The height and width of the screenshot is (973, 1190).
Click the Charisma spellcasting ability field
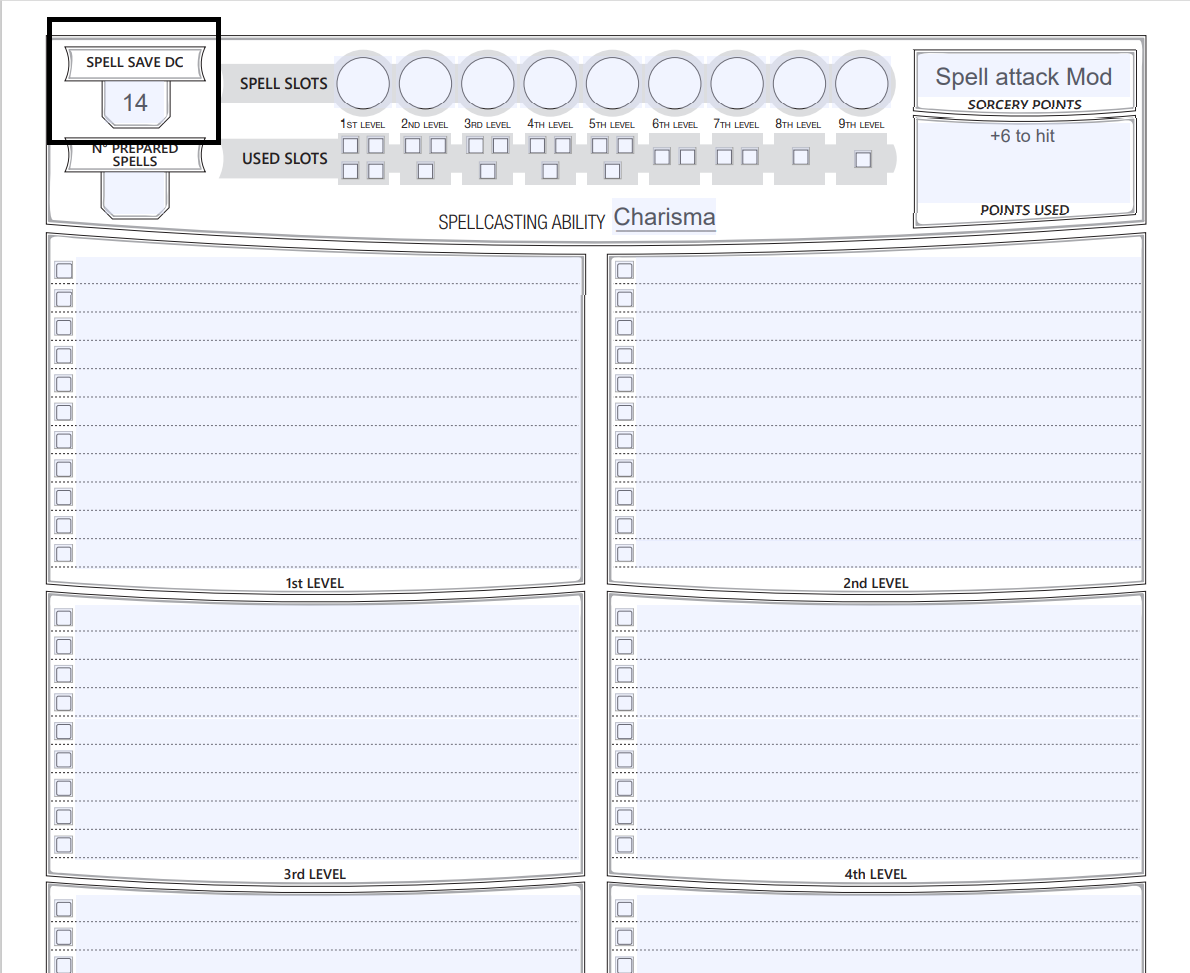point(664,216)
